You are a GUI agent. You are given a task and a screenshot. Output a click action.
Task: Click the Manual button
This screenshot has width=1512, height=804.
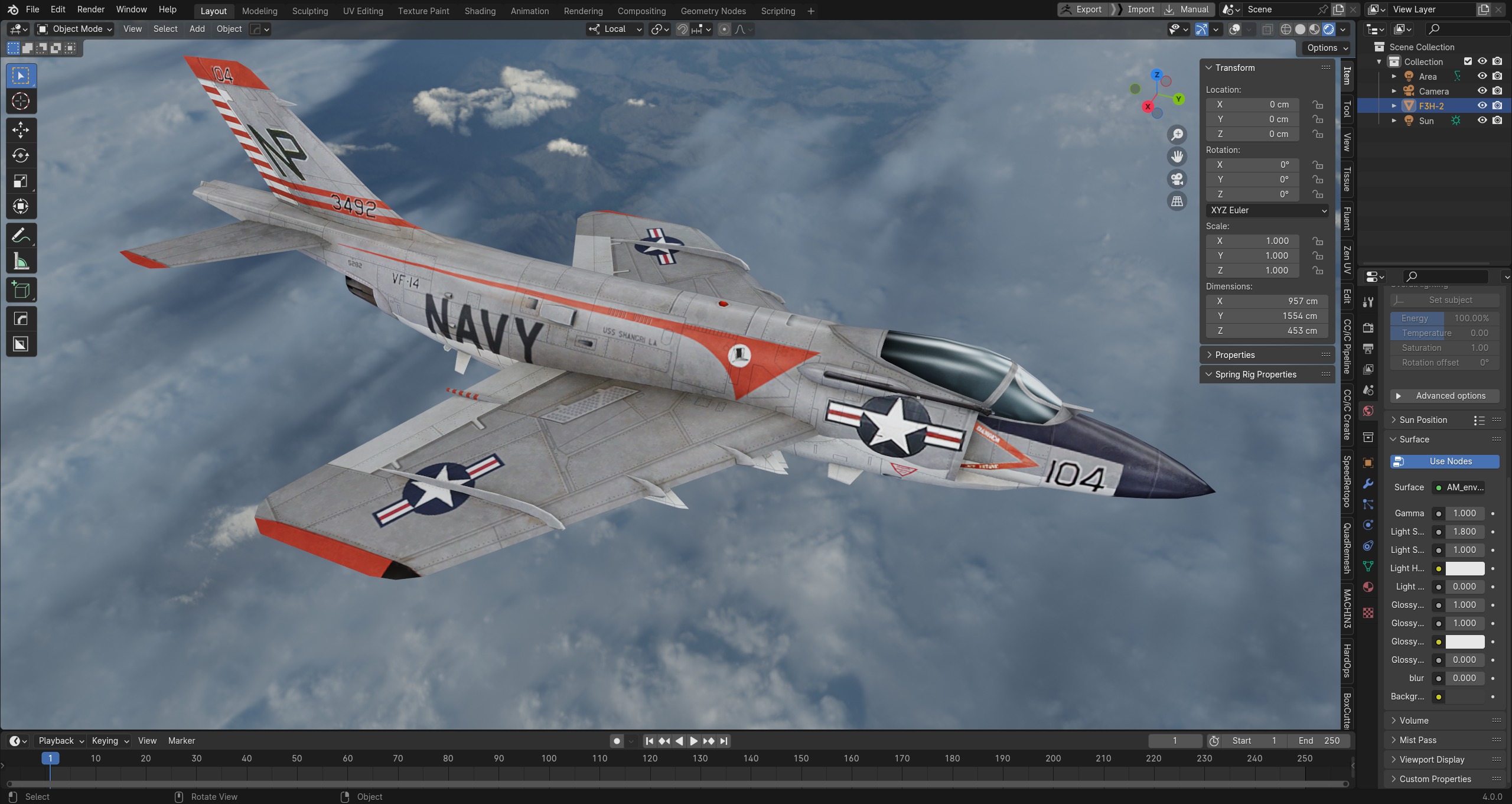point(1187,9)
